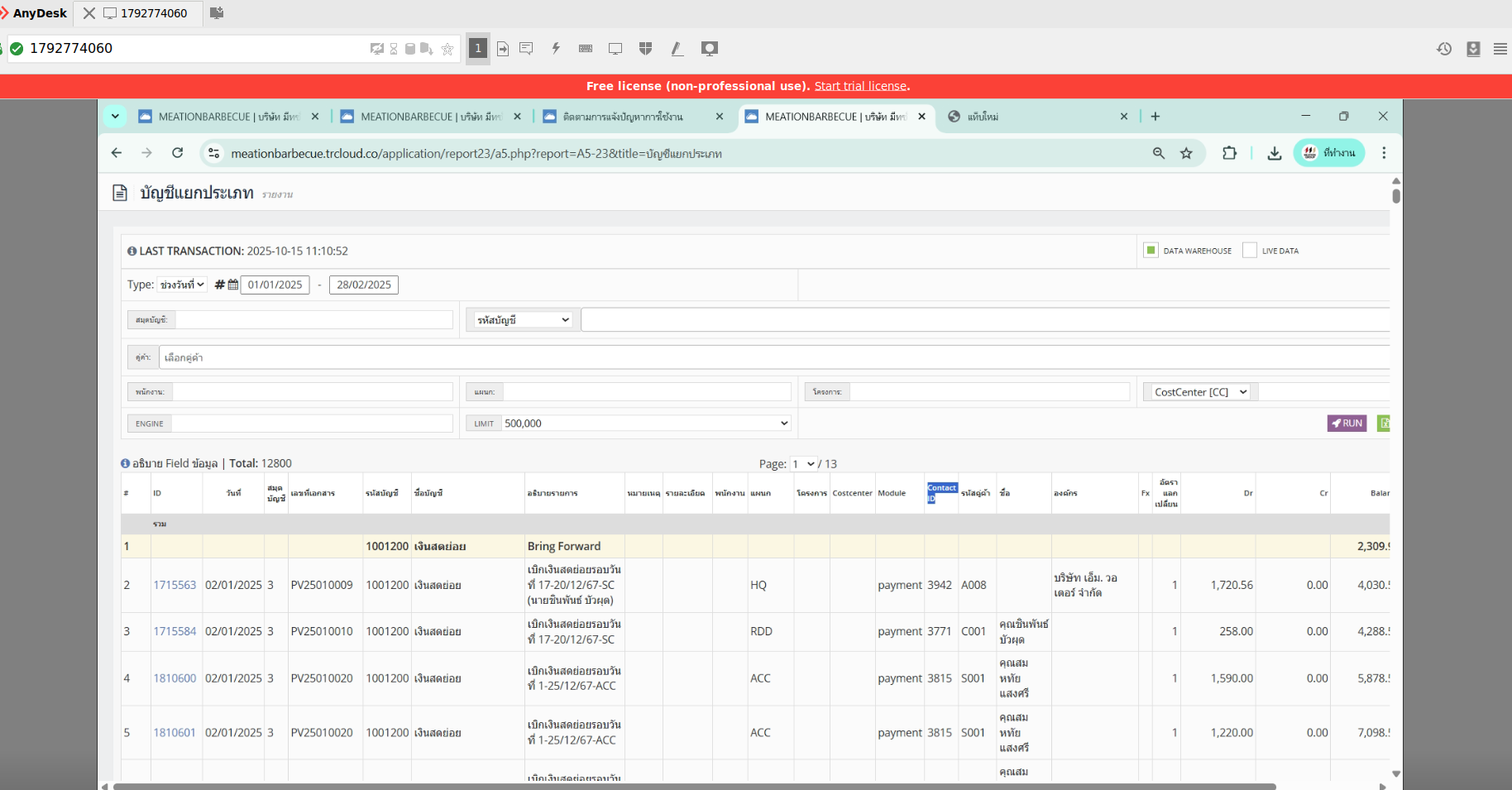Open Chrome extensions puzzle icon

coord(1229,153)
